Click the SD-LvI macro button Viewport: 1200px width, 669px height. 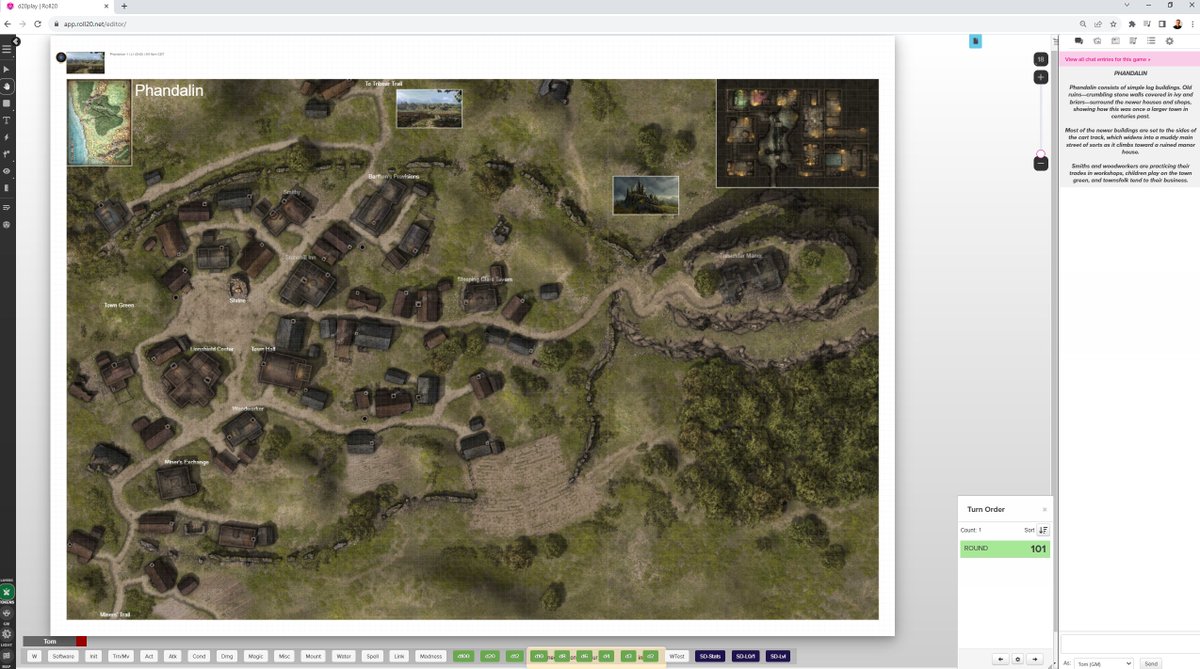coord(779,656)
